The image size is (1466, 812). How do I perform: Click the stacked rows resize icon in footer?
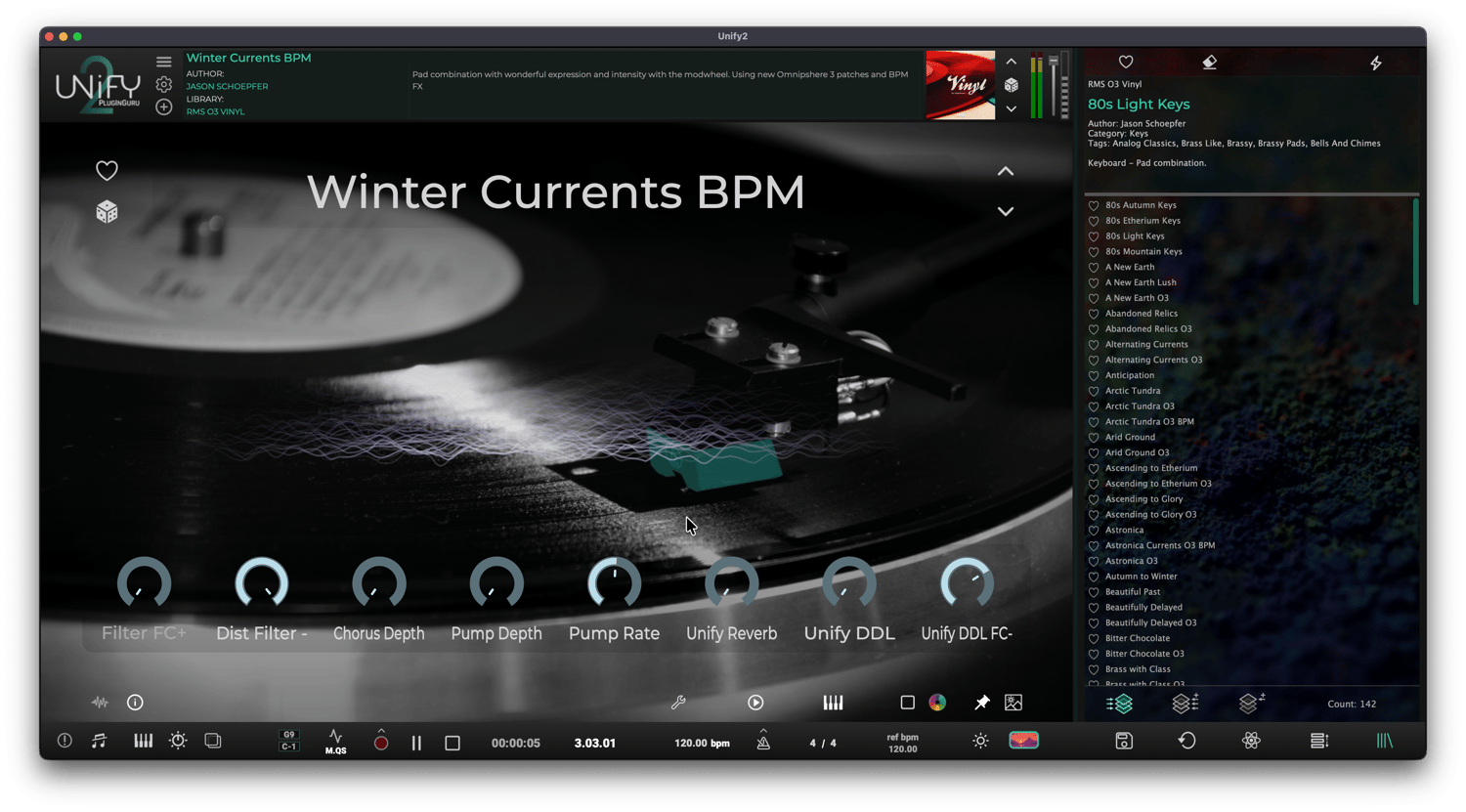(x=1319, y=741)
